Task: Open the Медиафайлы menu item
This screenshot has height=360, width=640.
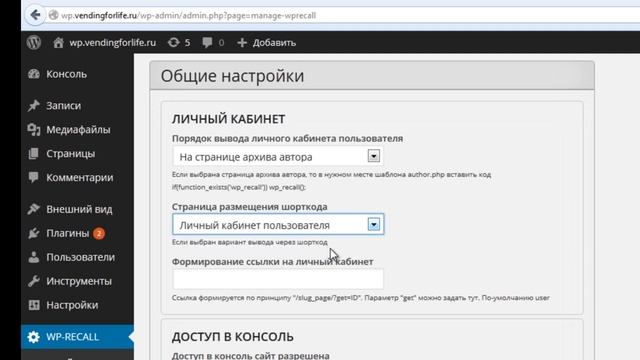Action: pos(78,129)
